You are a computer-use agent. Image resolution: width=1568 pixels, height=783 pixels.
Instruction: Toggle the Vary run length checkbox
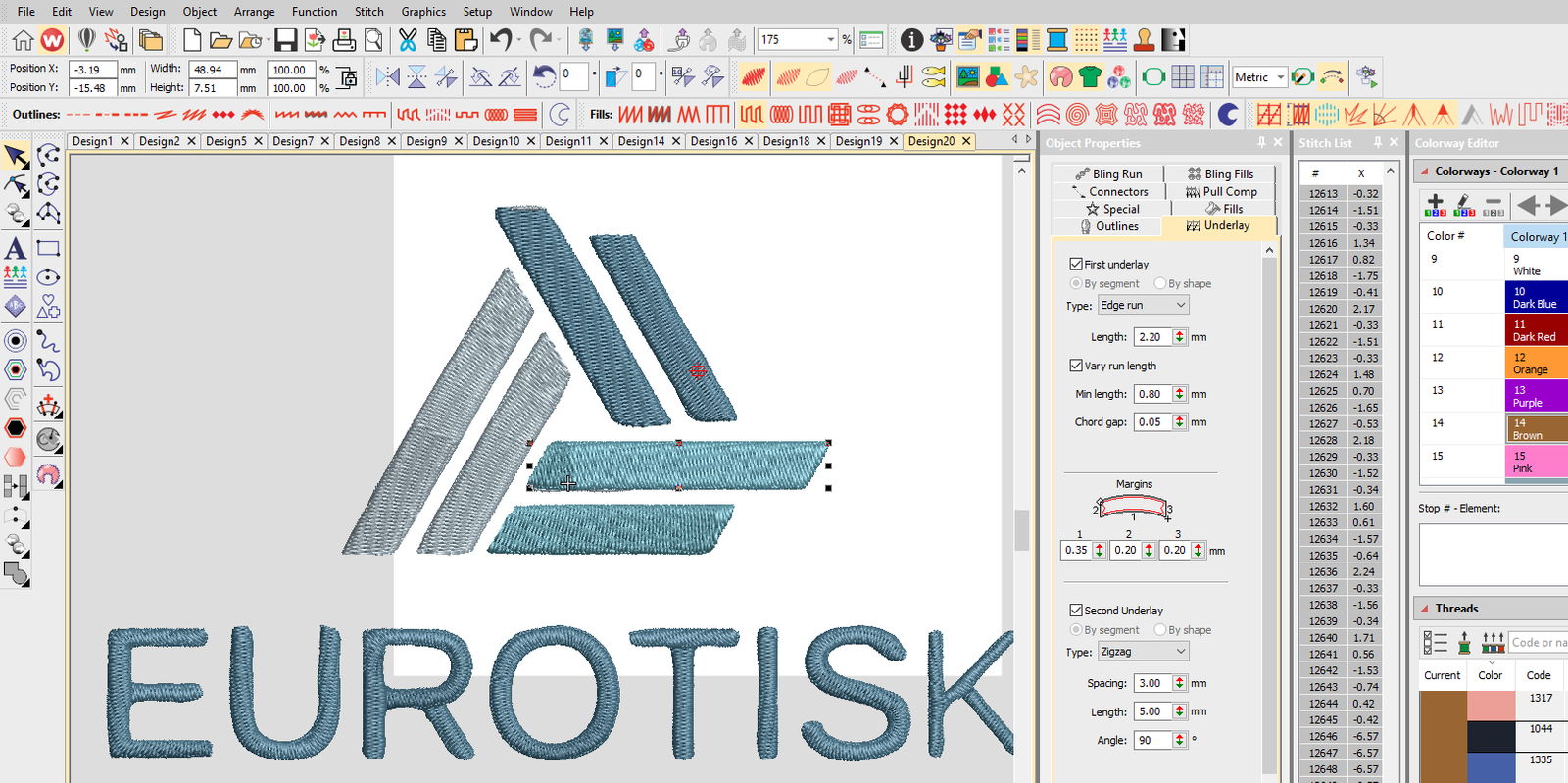point(1076,366)
